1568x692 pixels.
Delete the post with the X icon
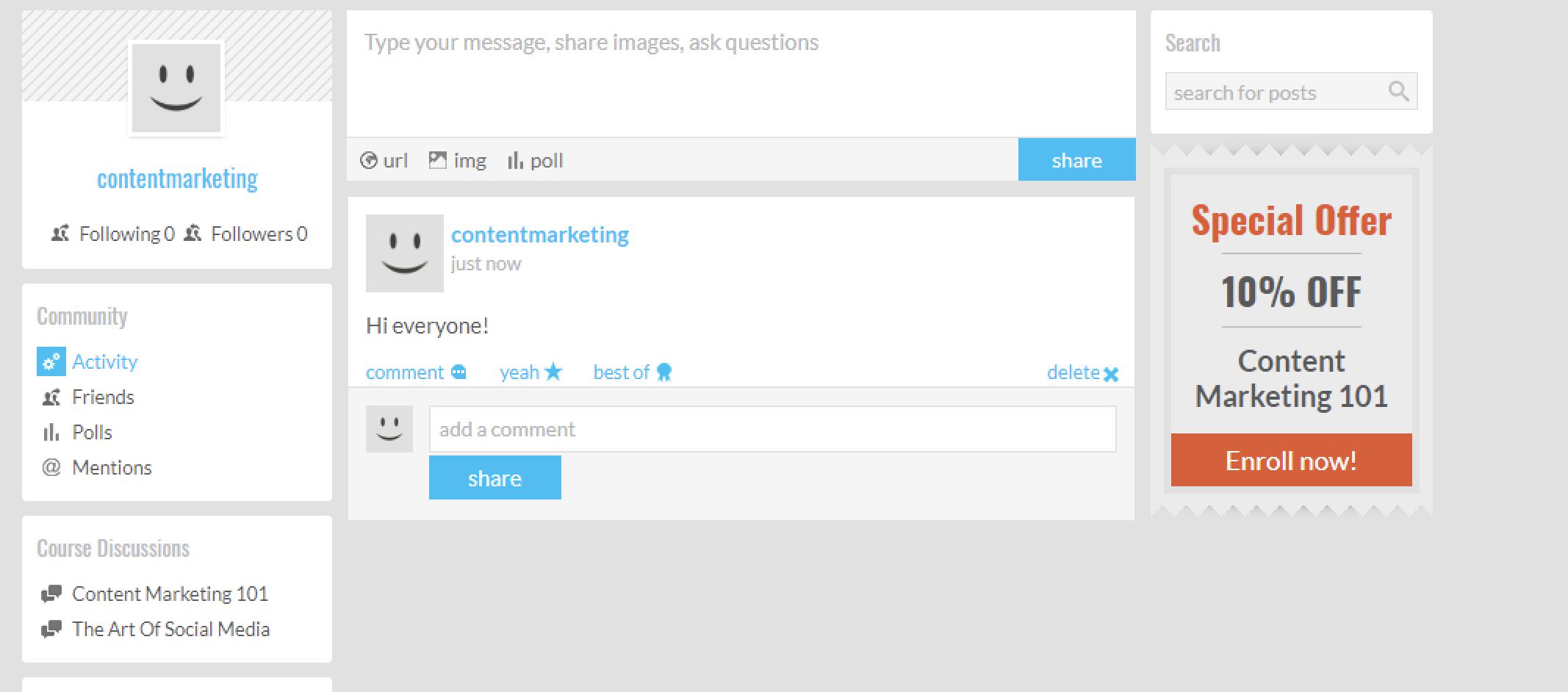point(1111,374)
